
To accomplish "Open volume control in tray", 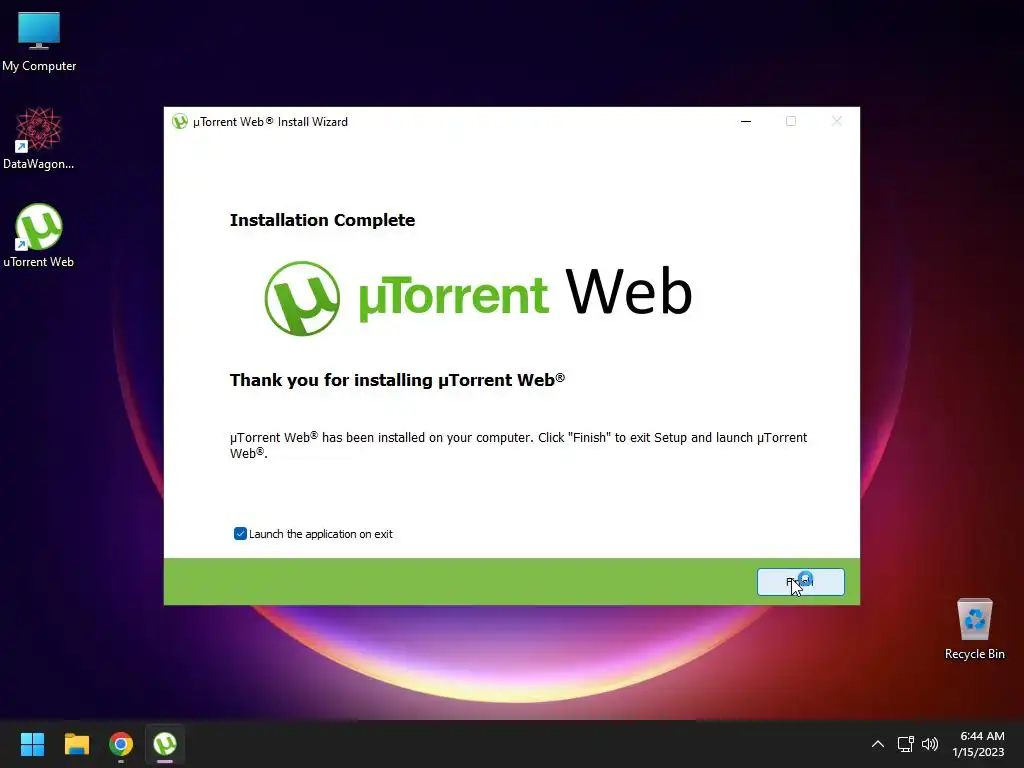I will (930, 744).
